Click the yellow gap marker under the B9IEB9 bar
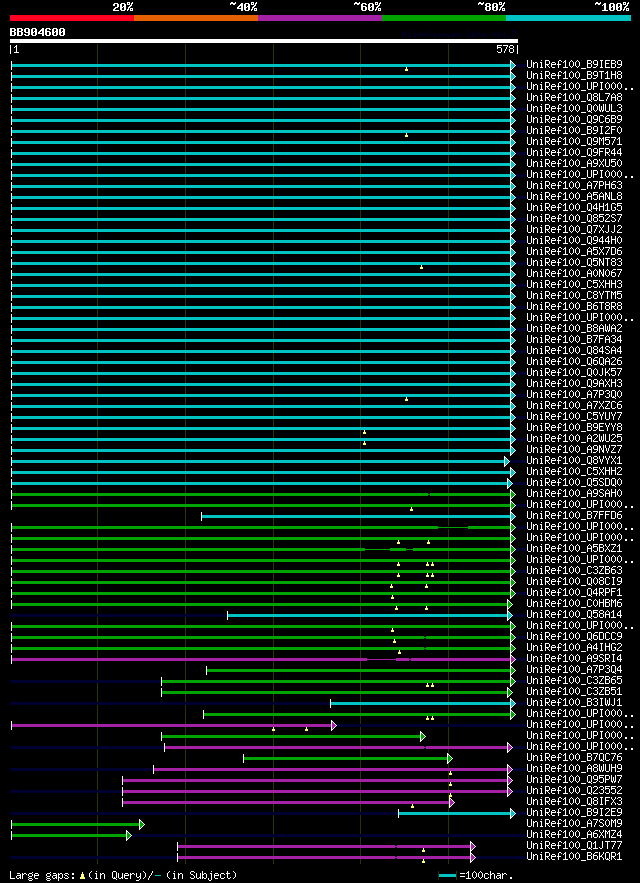 [x=406, y=69]
